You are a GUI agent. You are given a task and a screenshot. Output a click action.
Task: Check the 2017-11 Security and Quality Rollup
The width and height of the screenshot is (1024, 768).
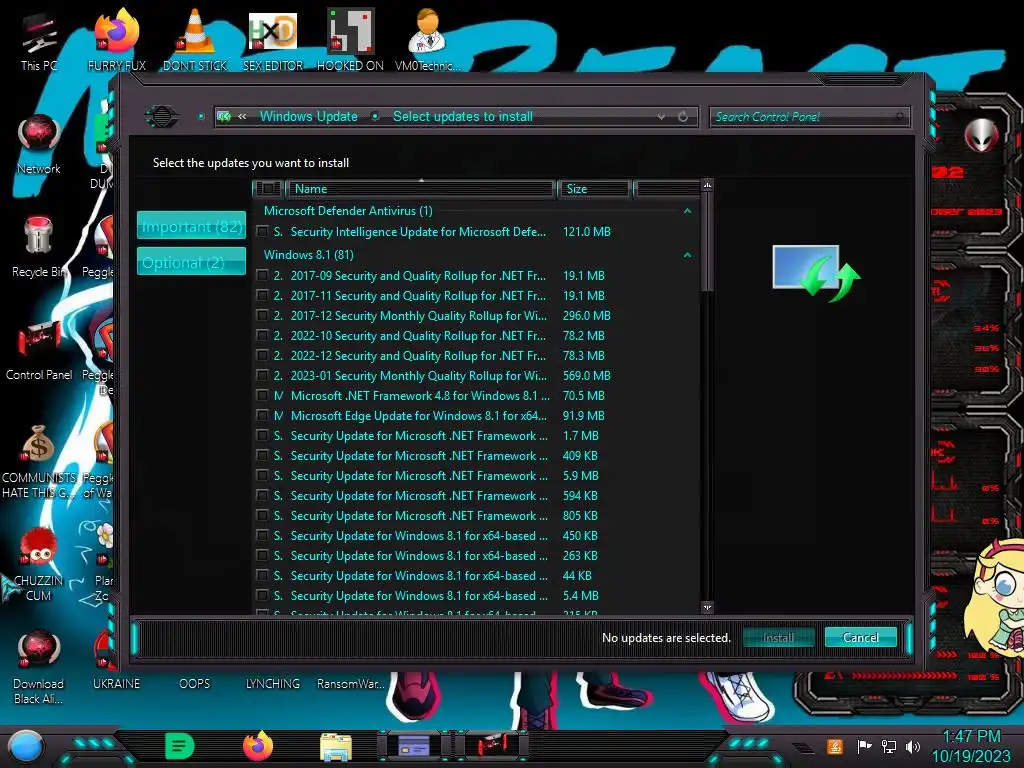(262, 295)
